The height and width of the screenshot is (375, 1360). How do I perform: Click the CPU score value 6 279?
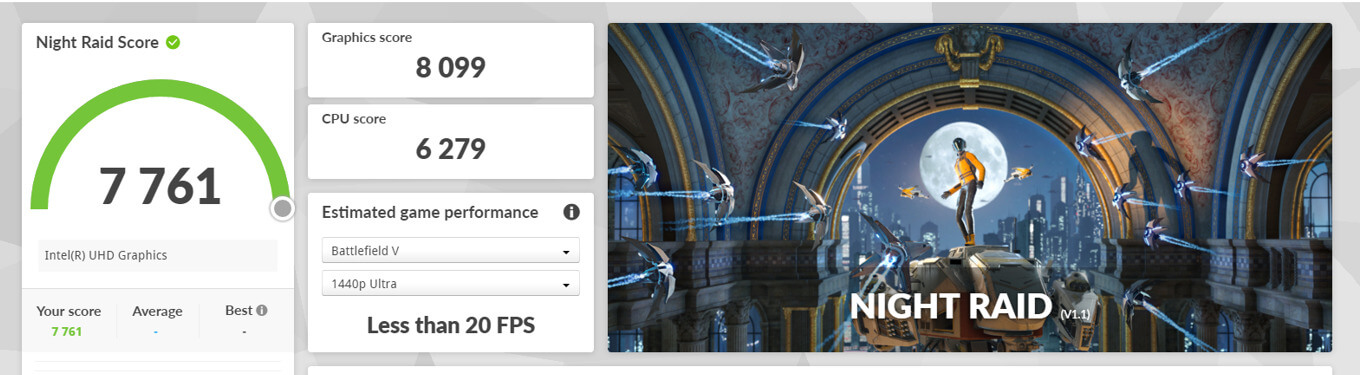coord(451,149)
